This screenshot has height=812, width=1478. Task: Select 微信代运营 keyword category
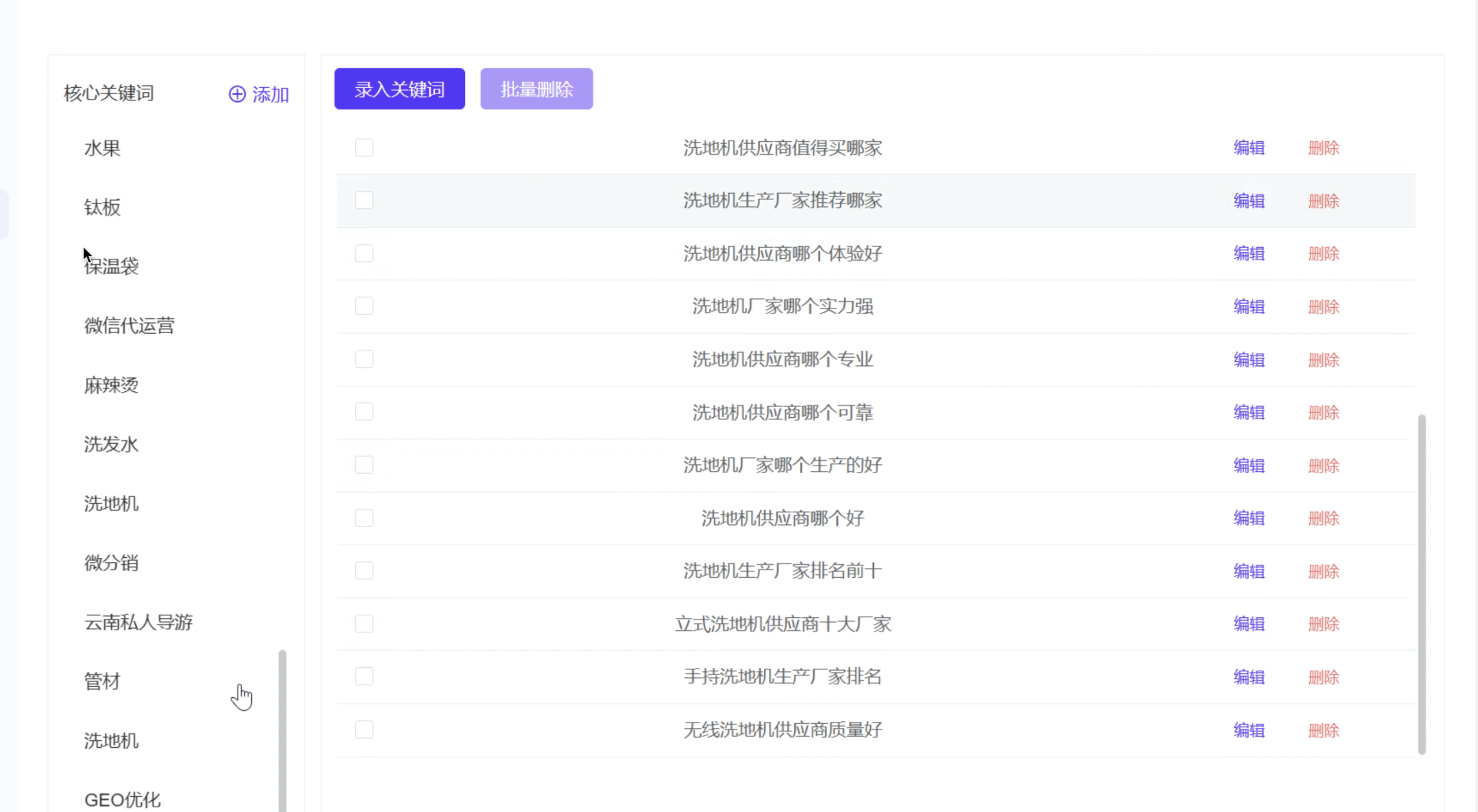pyautogui.click(x=129, y=325)
